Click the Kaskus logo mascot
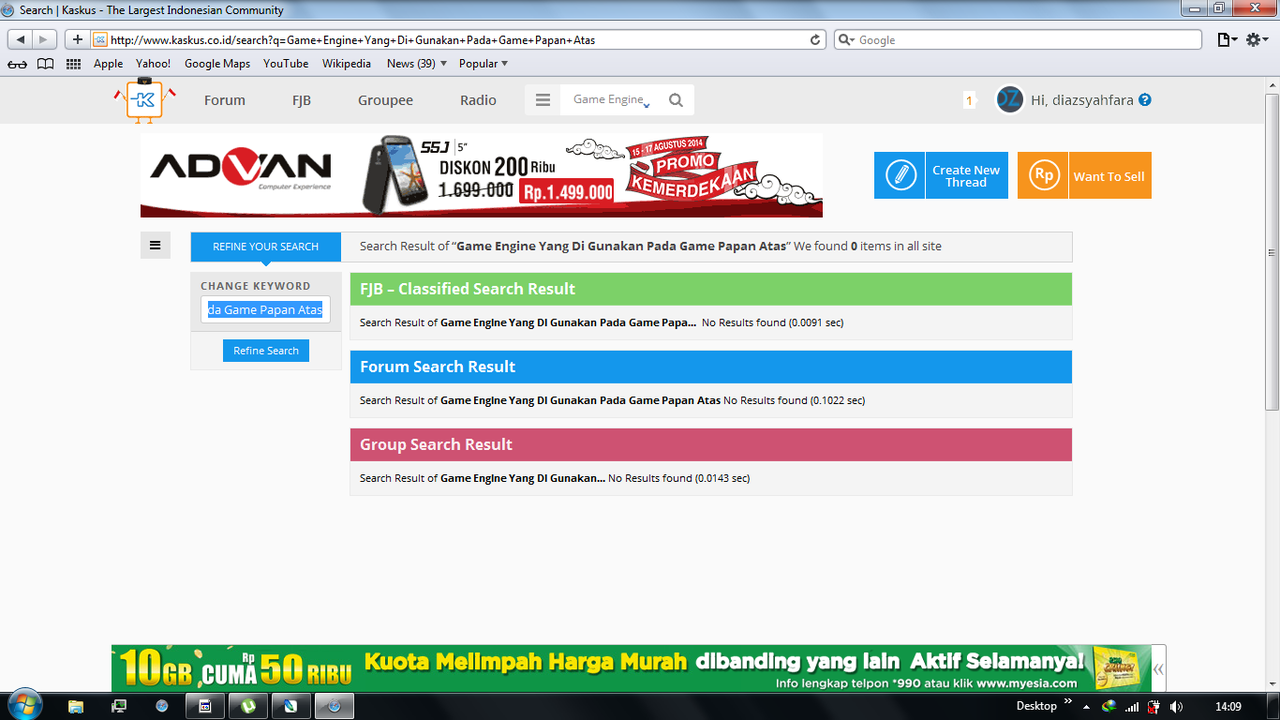Screen dimensions: 1280x720 [x=145, y=100]
